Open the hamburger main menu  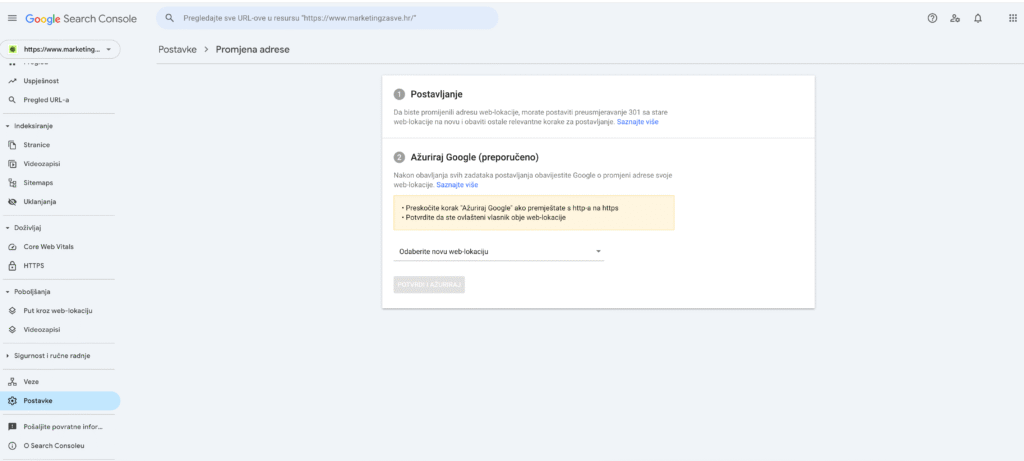(x=12, y=19)
